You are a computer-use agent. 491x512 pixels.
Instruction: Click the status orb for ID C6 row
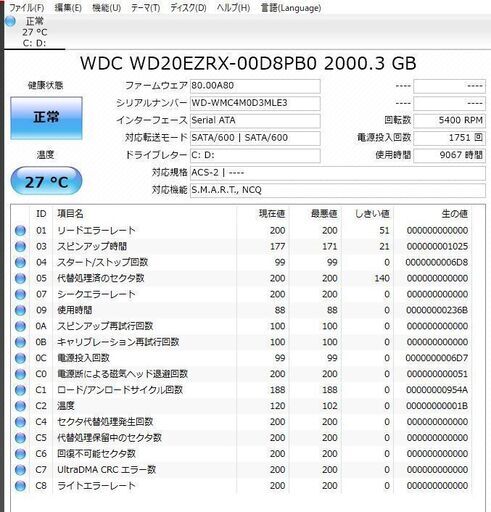click(x=20, y=454)
